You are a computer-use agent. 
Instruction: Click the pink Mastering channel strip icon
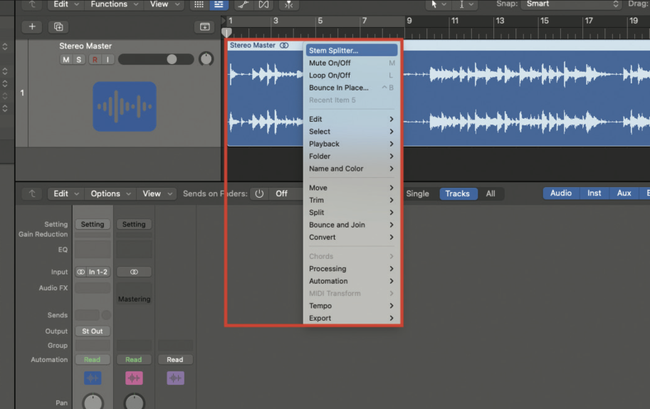pyautogui.click(x=133, y=378)
